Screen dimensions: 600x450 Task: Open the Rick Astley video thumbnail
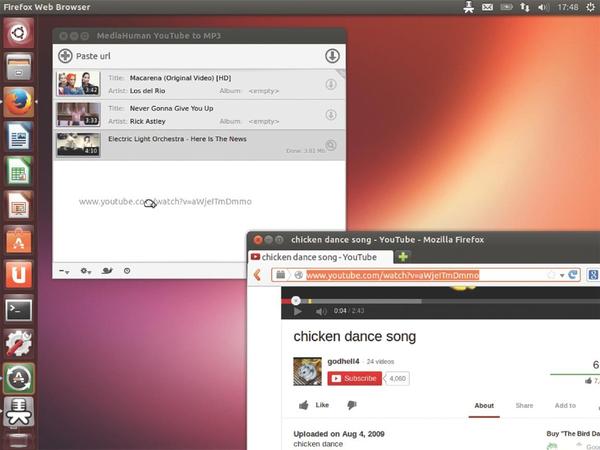click(x=78, y=114)
